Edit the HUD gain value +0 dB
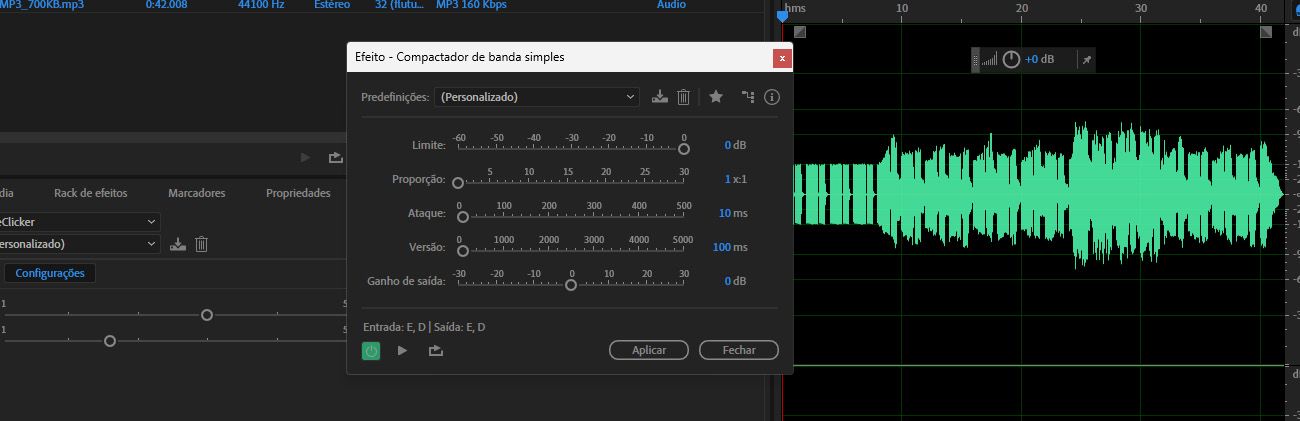 [x=1040, y=59]
